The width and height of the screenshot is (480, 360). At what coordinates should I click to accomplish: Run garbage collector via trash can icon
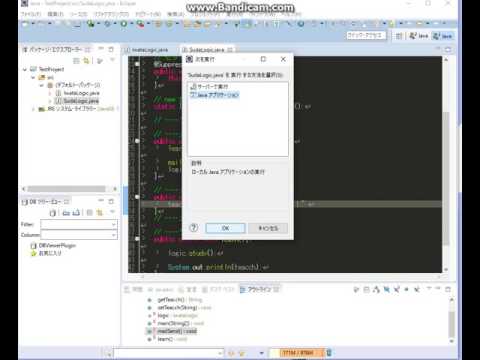click(329, 352)
